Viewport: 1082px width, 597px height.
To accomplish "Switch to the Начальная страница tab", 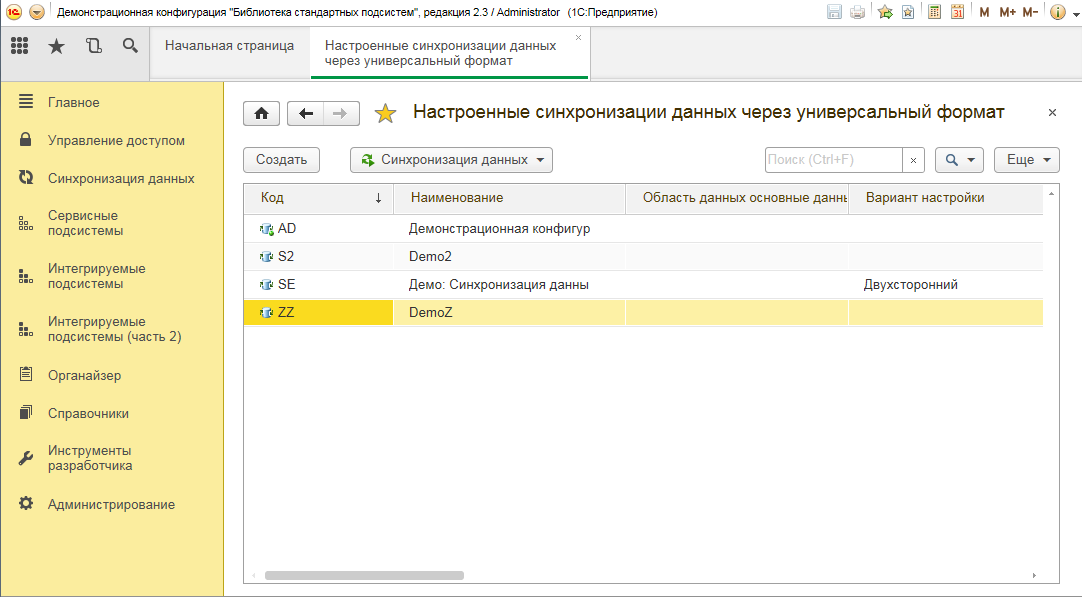I will pyautogui.click(x=229, y=46).
